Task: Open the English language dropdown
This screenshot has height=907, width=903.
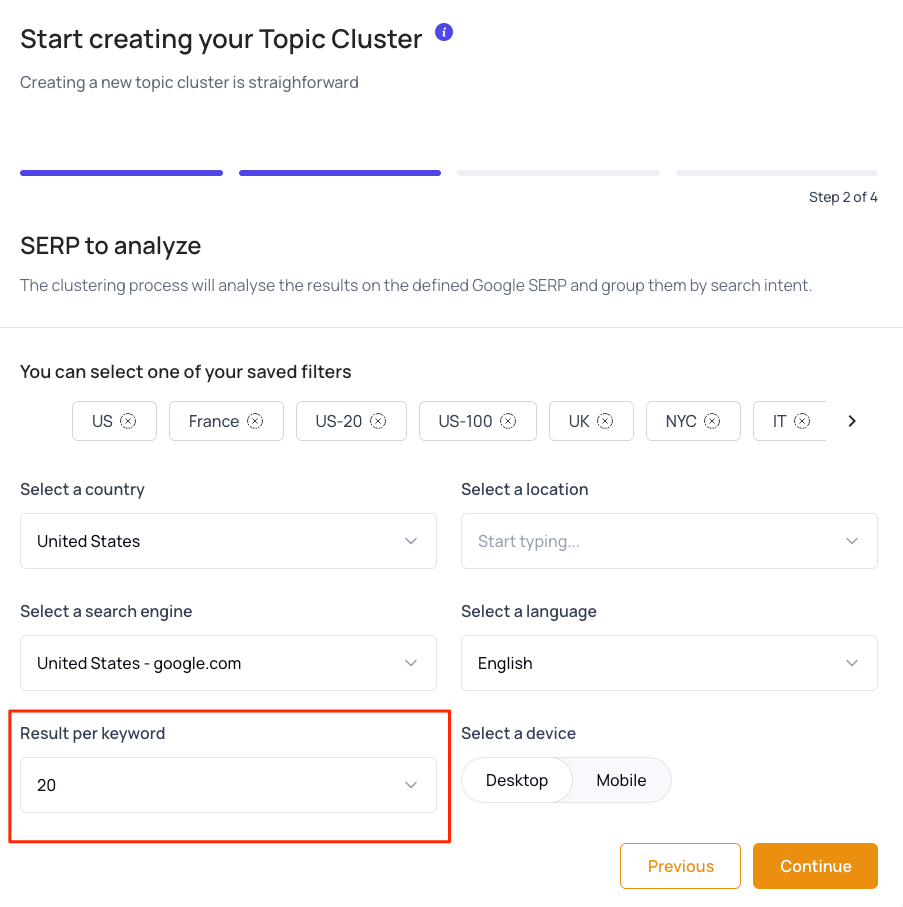Action: point(669,663)
